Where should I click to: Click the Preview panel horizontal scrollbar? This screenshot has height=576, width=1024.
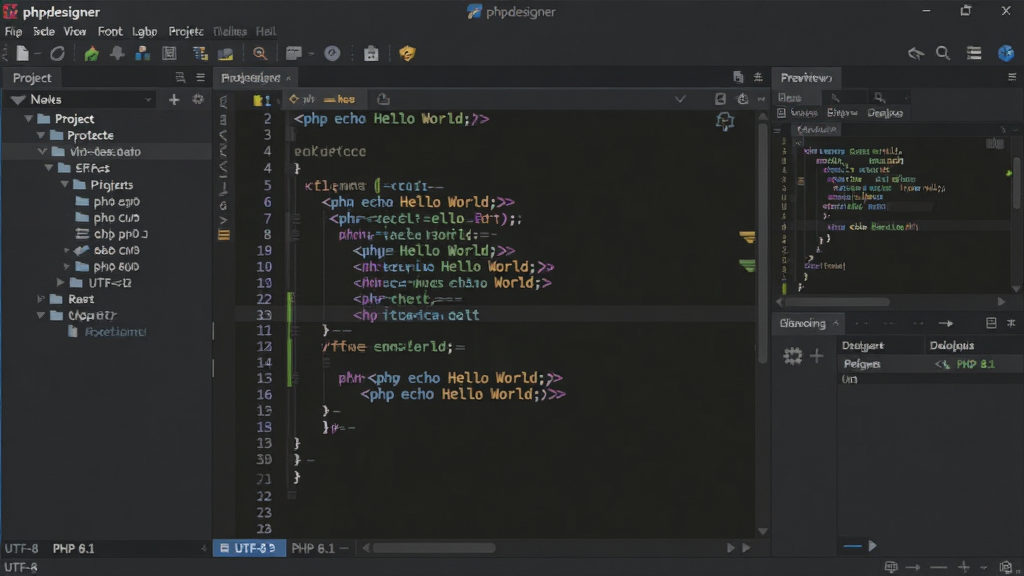[x=837, y=302]
